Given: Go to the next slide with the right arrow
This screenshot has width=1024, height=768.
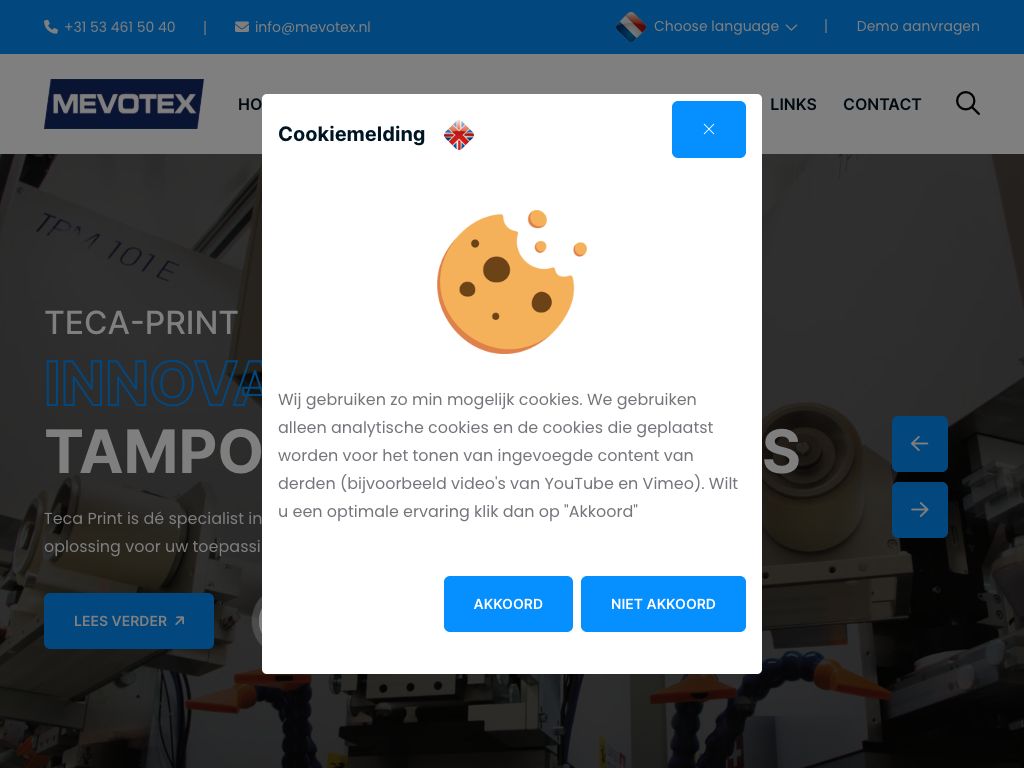Looking at the screenshot, I should click(x=920, y=510).
